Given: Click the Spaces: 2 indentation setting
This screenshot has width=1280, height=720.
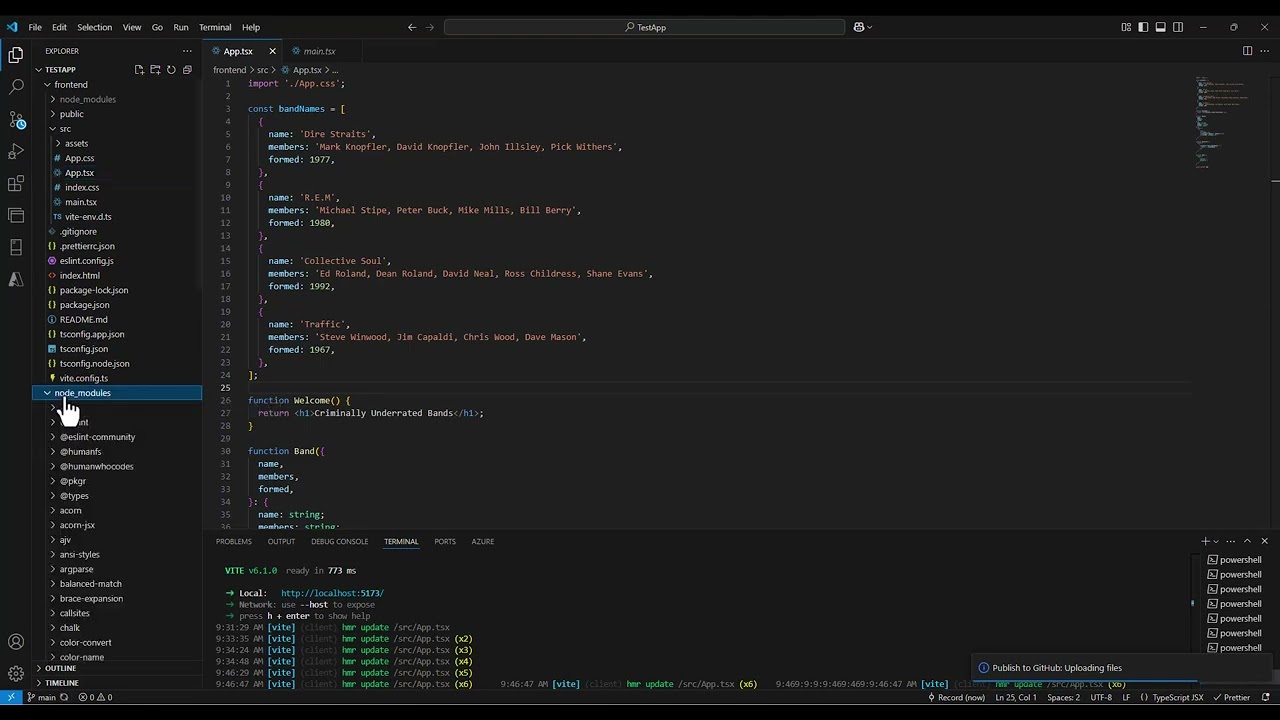Looking at the screenshot, I should 1063,697.
